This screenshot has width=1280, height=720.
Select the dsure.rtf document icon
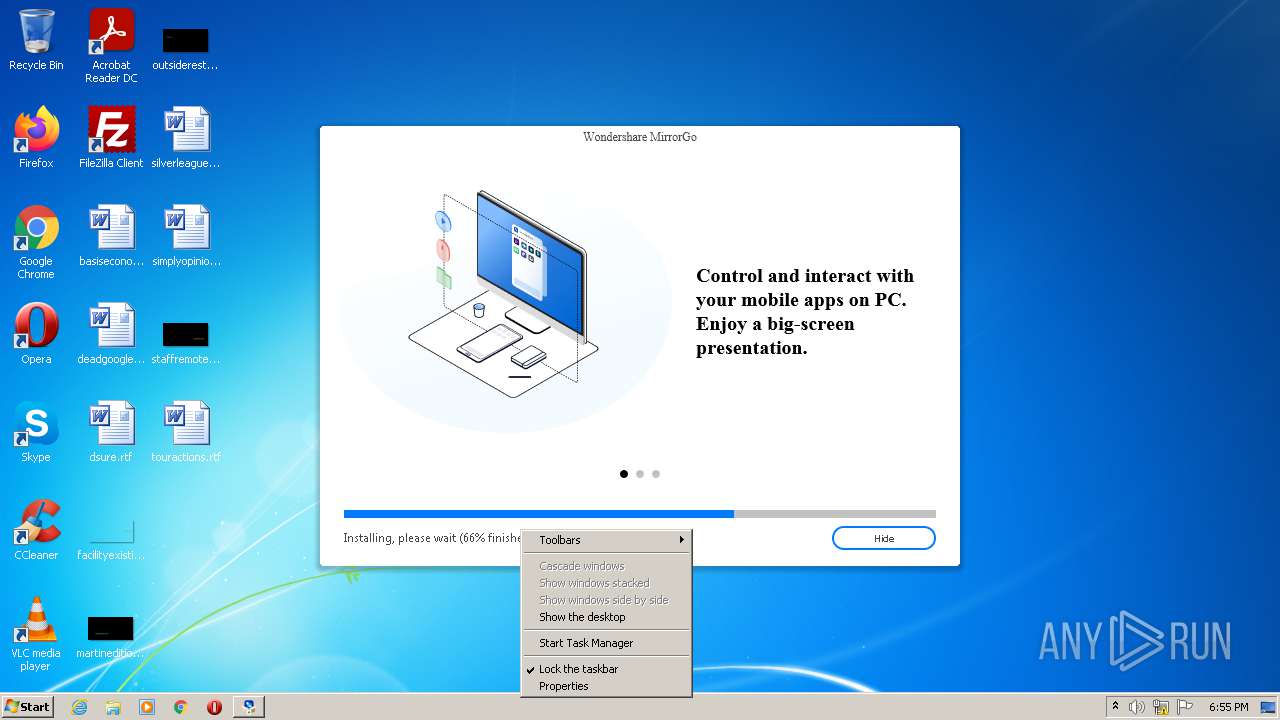[x=111, y=432]
